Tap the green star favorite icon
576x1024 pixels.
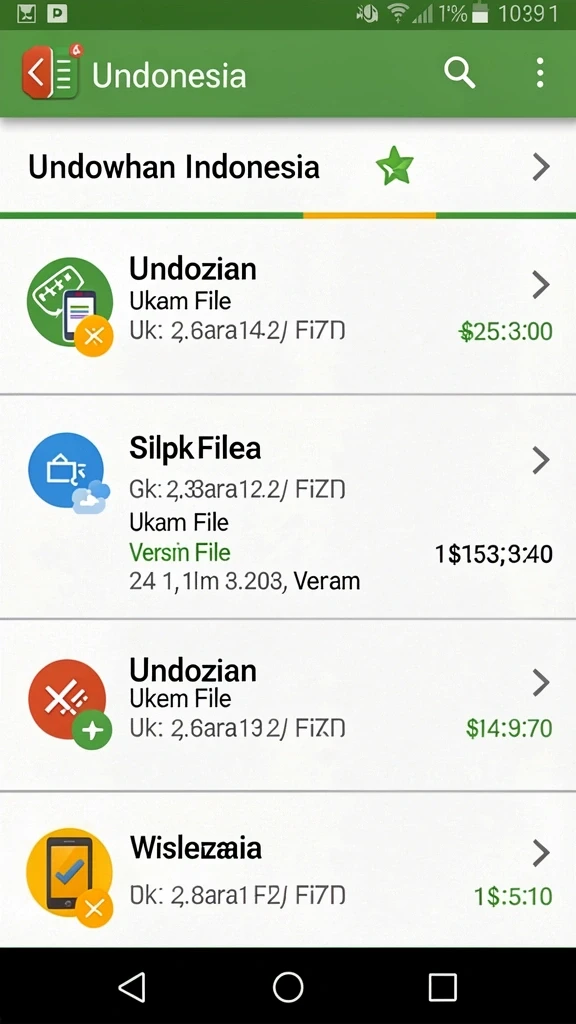(395, 166)
